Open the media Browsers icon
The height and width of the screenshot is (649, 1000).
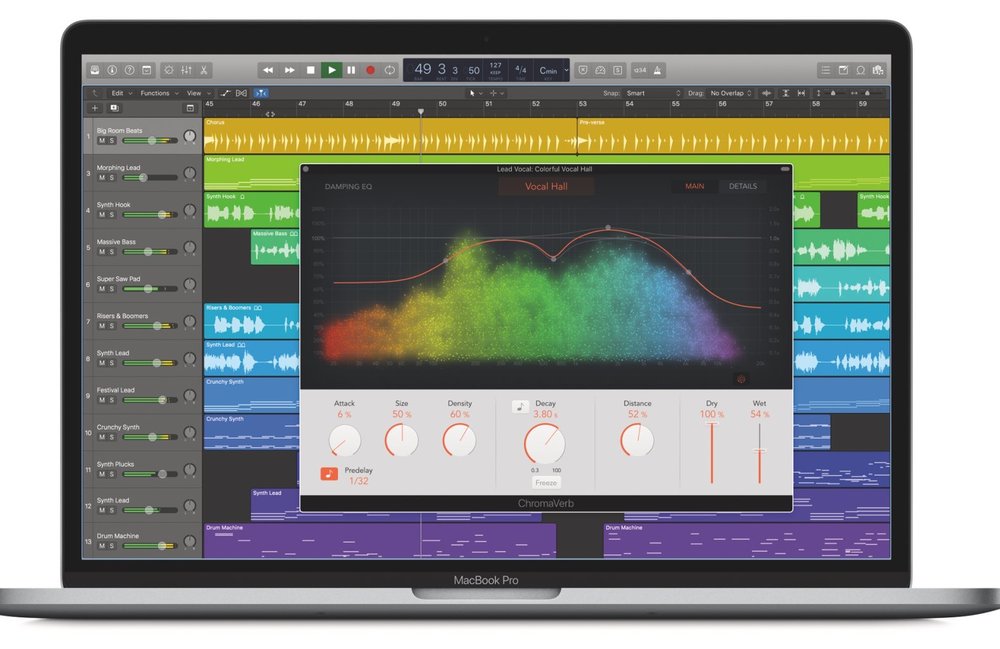click(878, 70)
